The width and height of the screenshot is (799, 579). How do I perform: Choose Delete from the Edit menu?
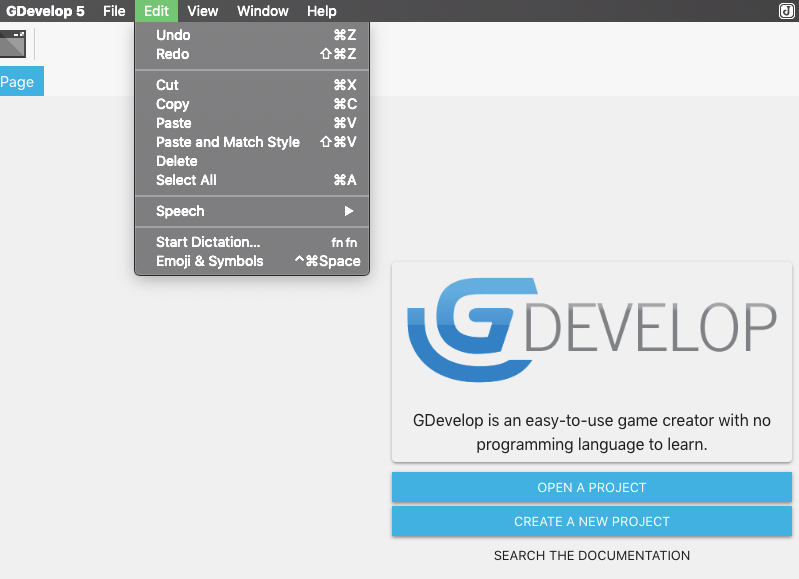(x=252, y=161)
